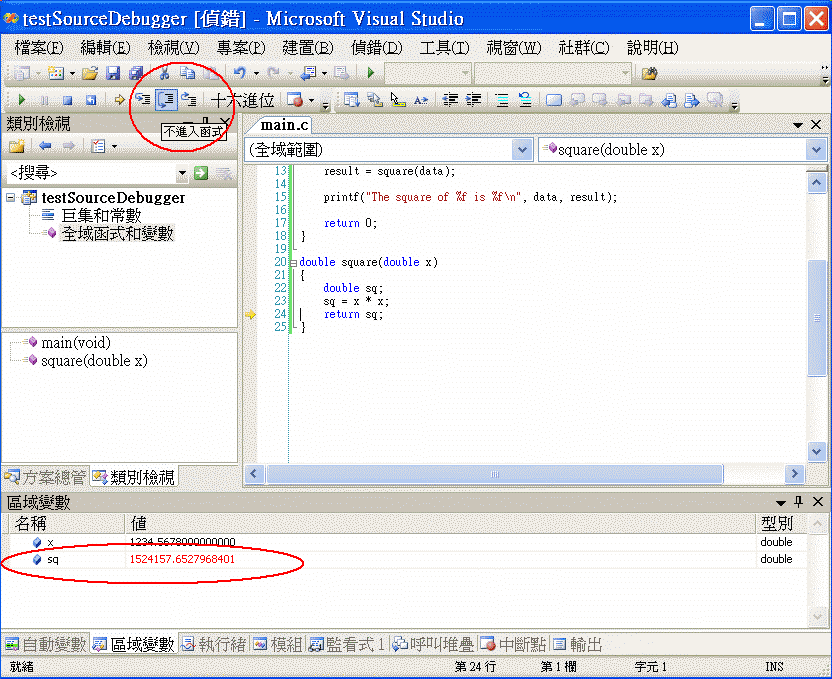Copy selection using the Copy icon

pos(187,73)
